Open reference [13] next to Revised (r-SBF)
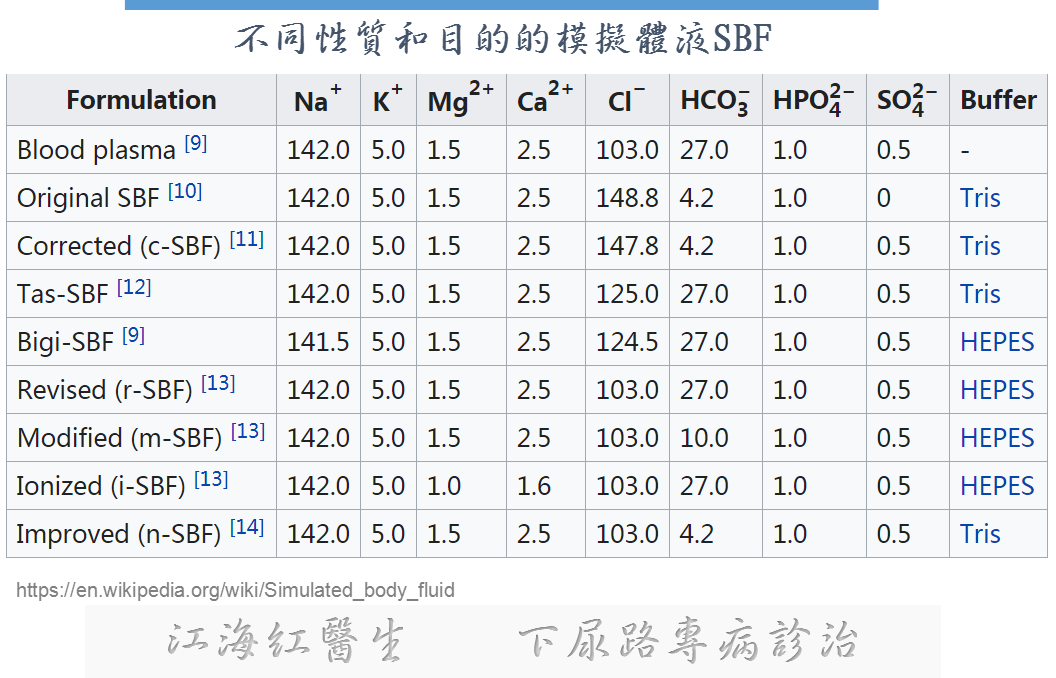Screen dimensions: 1056x678 click(x=218, y=383)
